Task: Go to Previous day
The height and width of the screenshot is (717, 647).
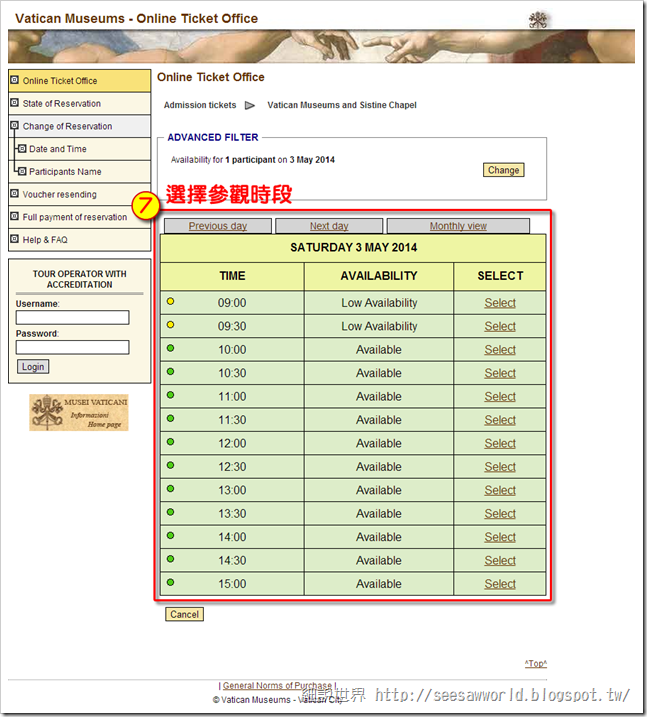Action: coord(218,226)
